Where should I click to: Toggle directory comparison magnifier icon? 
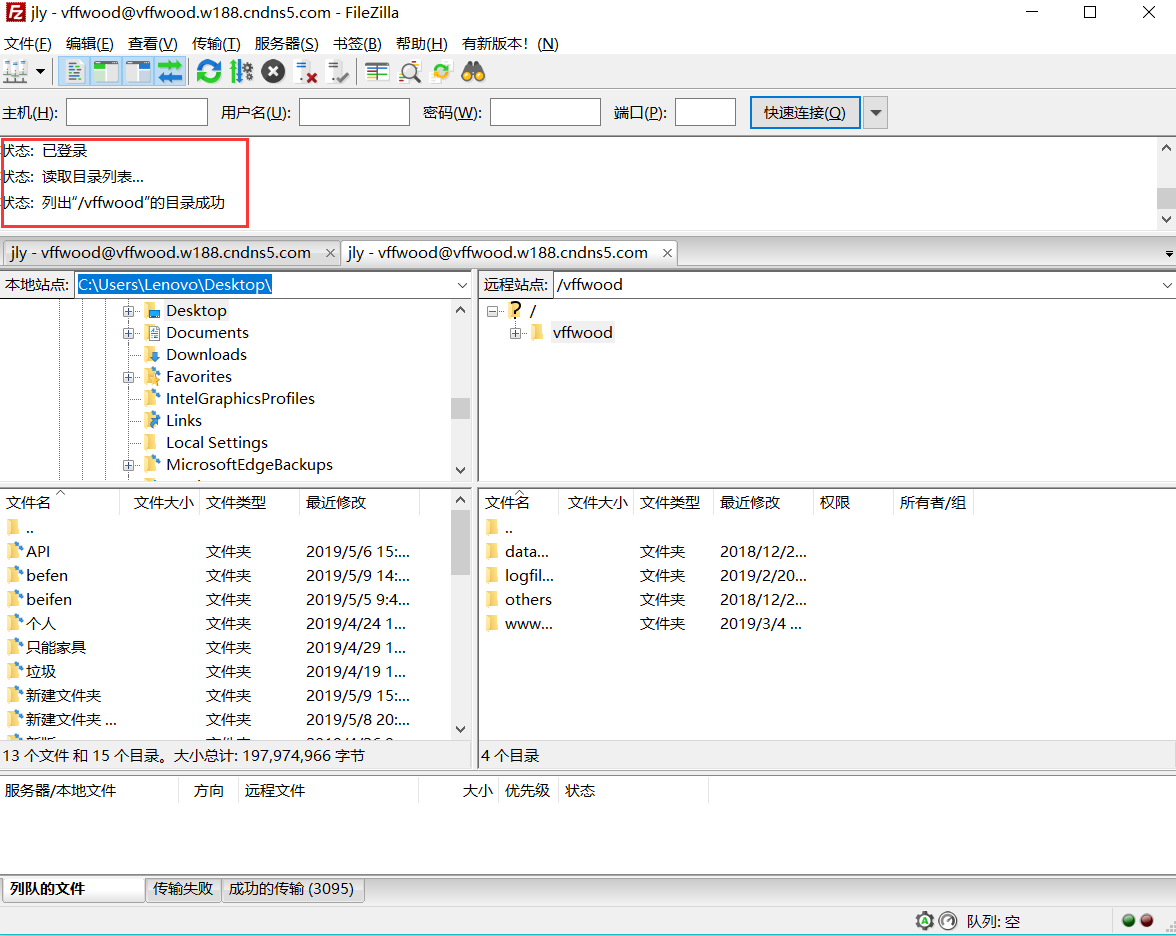point(410,72)
